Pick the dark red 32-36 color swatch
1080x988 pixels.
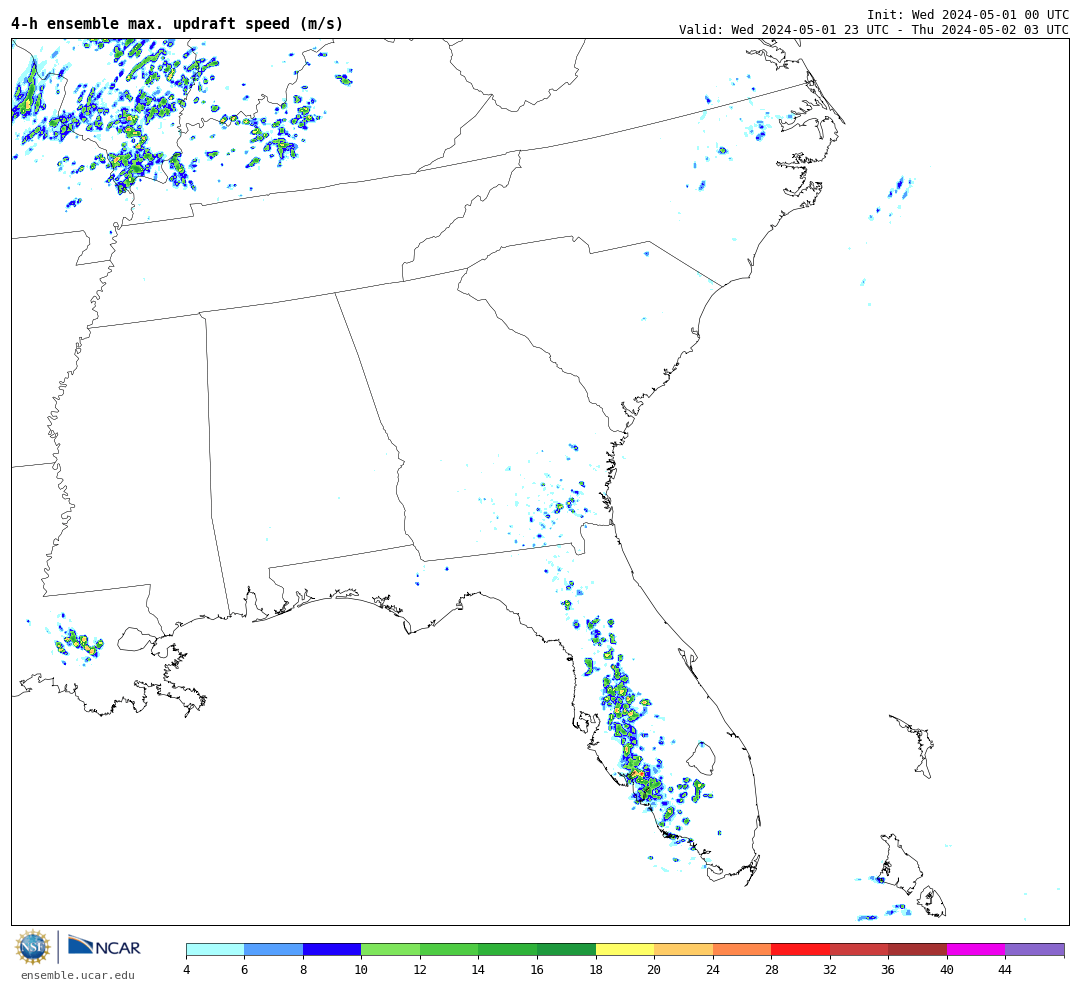(859, 949)
